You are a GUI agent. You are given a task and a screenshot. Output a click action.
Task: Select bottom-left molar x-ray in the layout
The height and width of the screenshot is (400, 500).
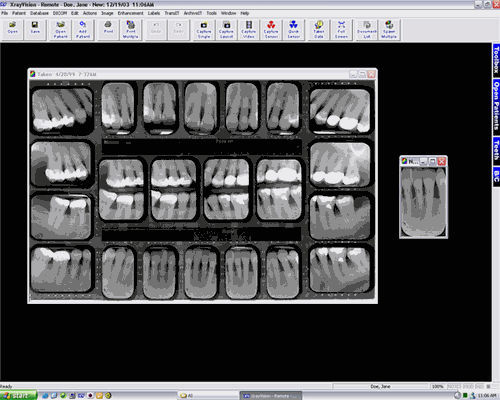tap(61, 269)
